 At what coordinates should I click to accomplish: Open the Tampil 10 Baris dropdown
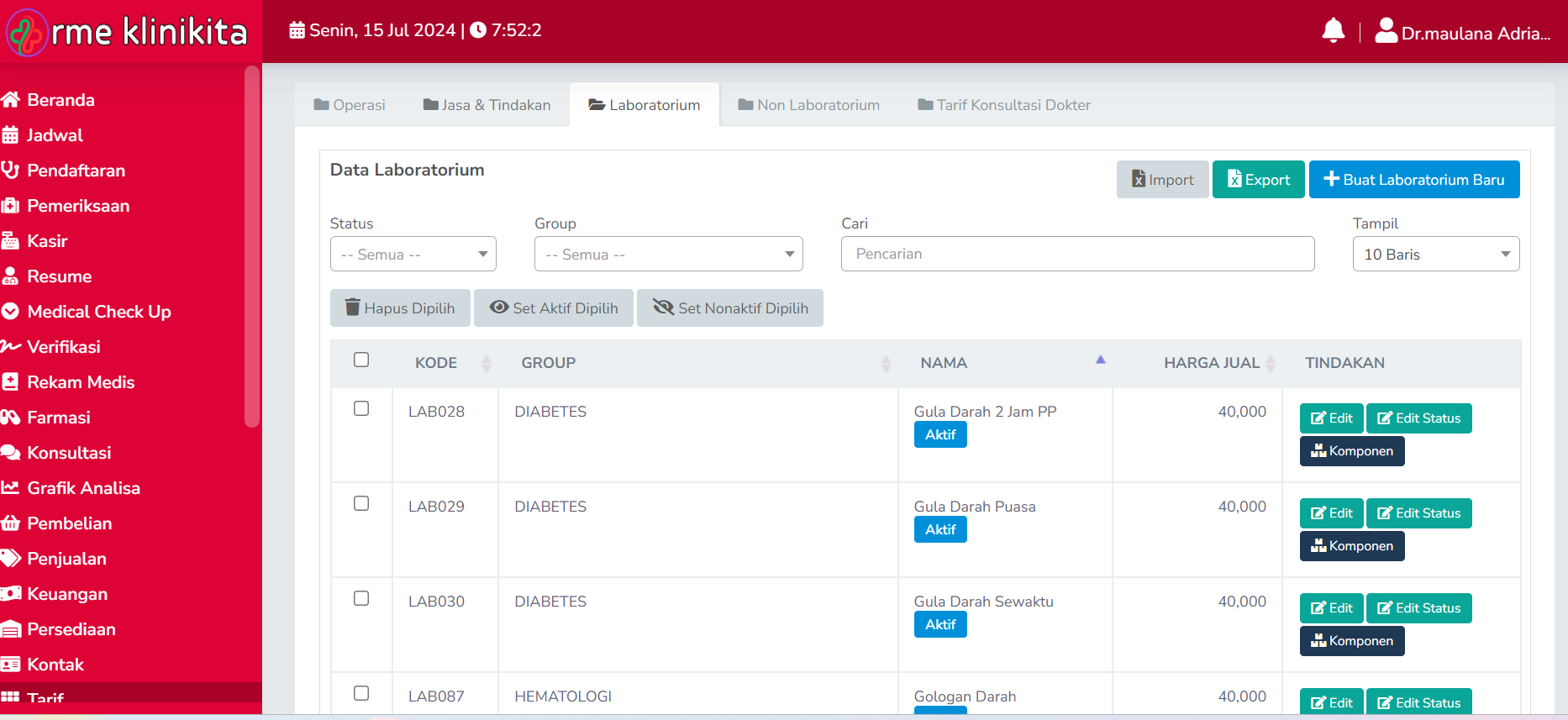click(x=1435, y=255)
